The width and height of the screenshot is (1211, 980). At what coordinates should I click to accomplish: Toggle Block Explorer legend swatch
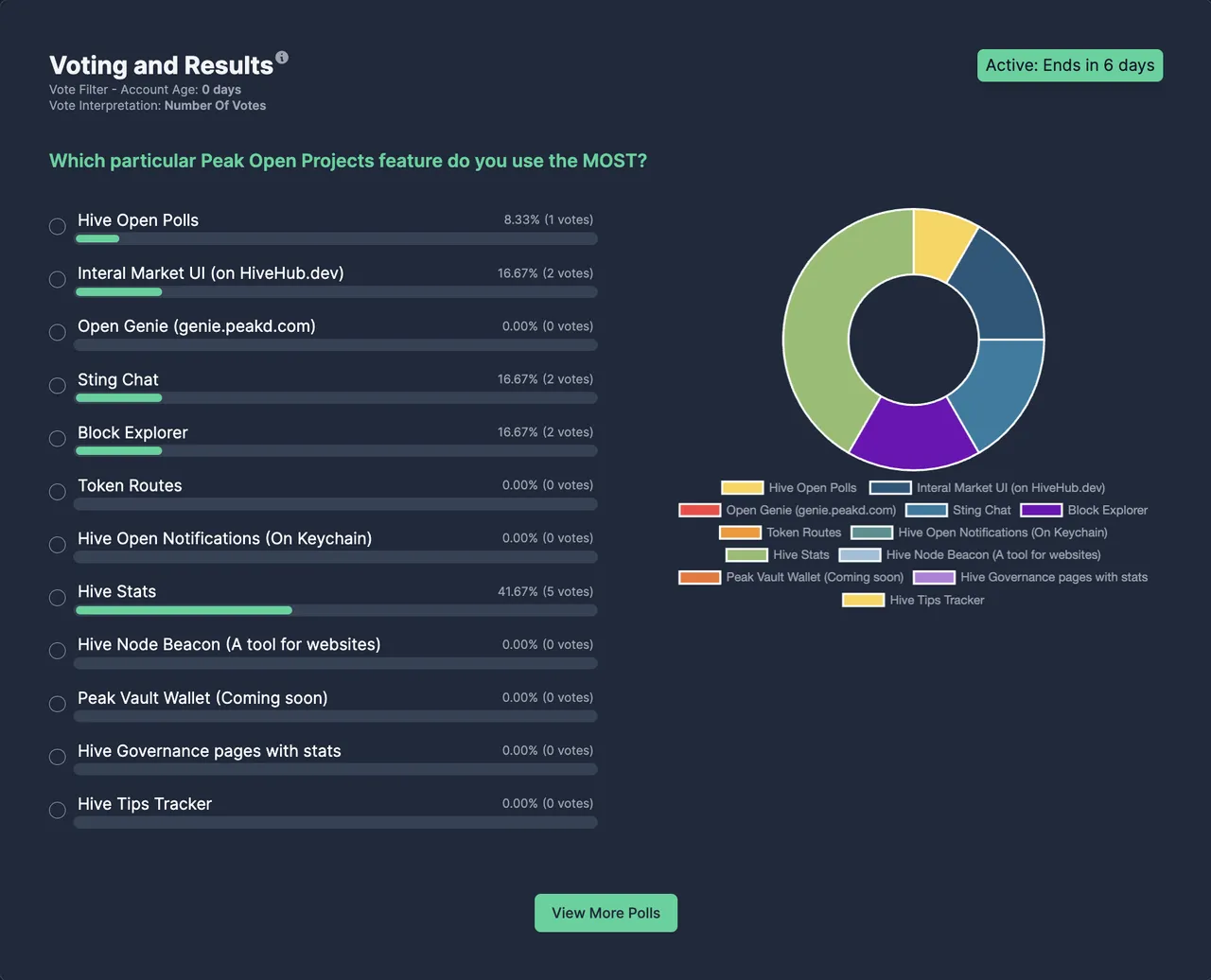(x=1042, y=510)
